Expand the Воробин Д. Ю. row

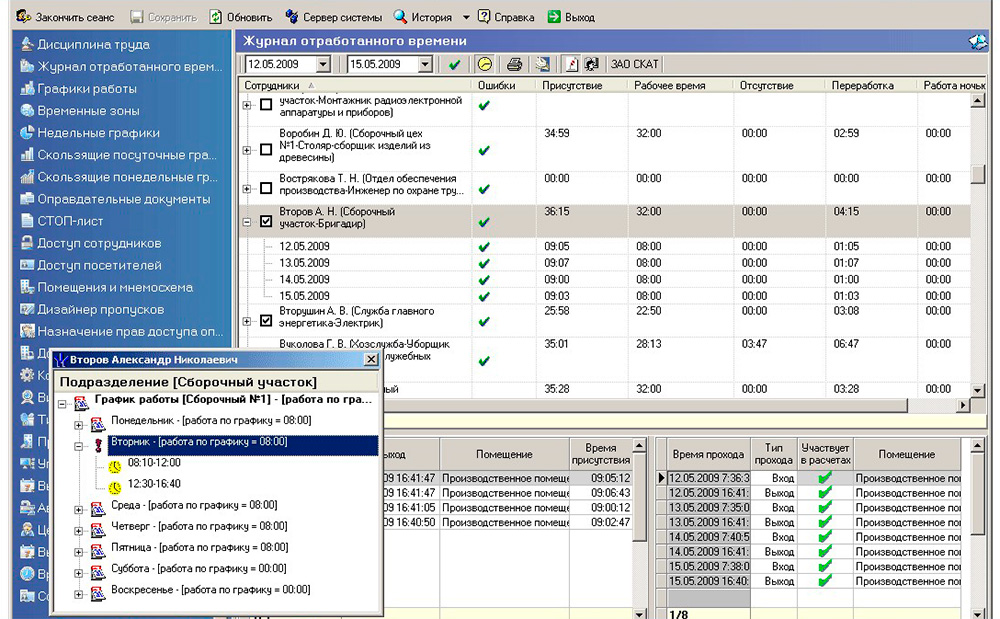(x=247, y=150)
